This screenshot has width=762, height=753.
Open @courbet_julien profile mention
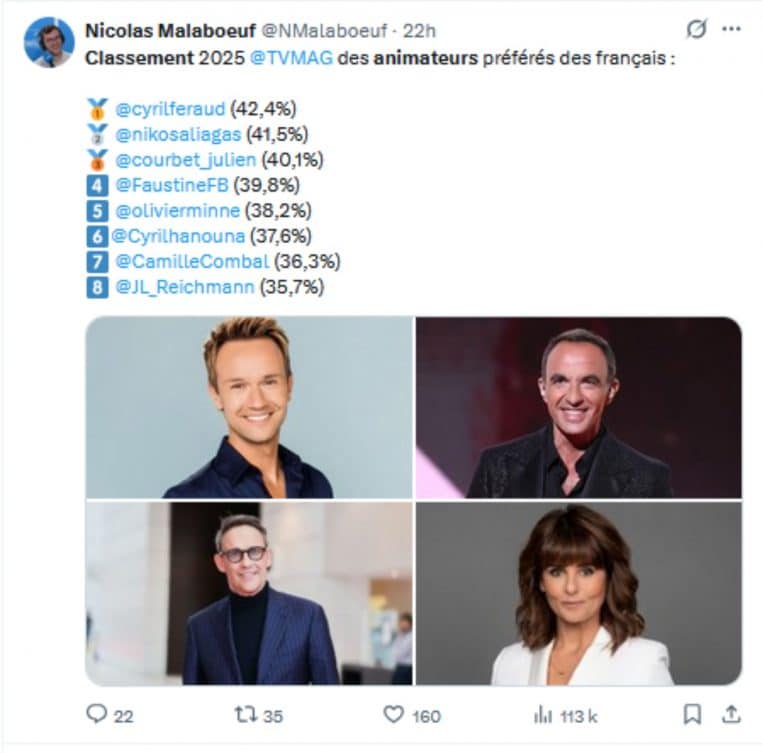click(185, 159)
